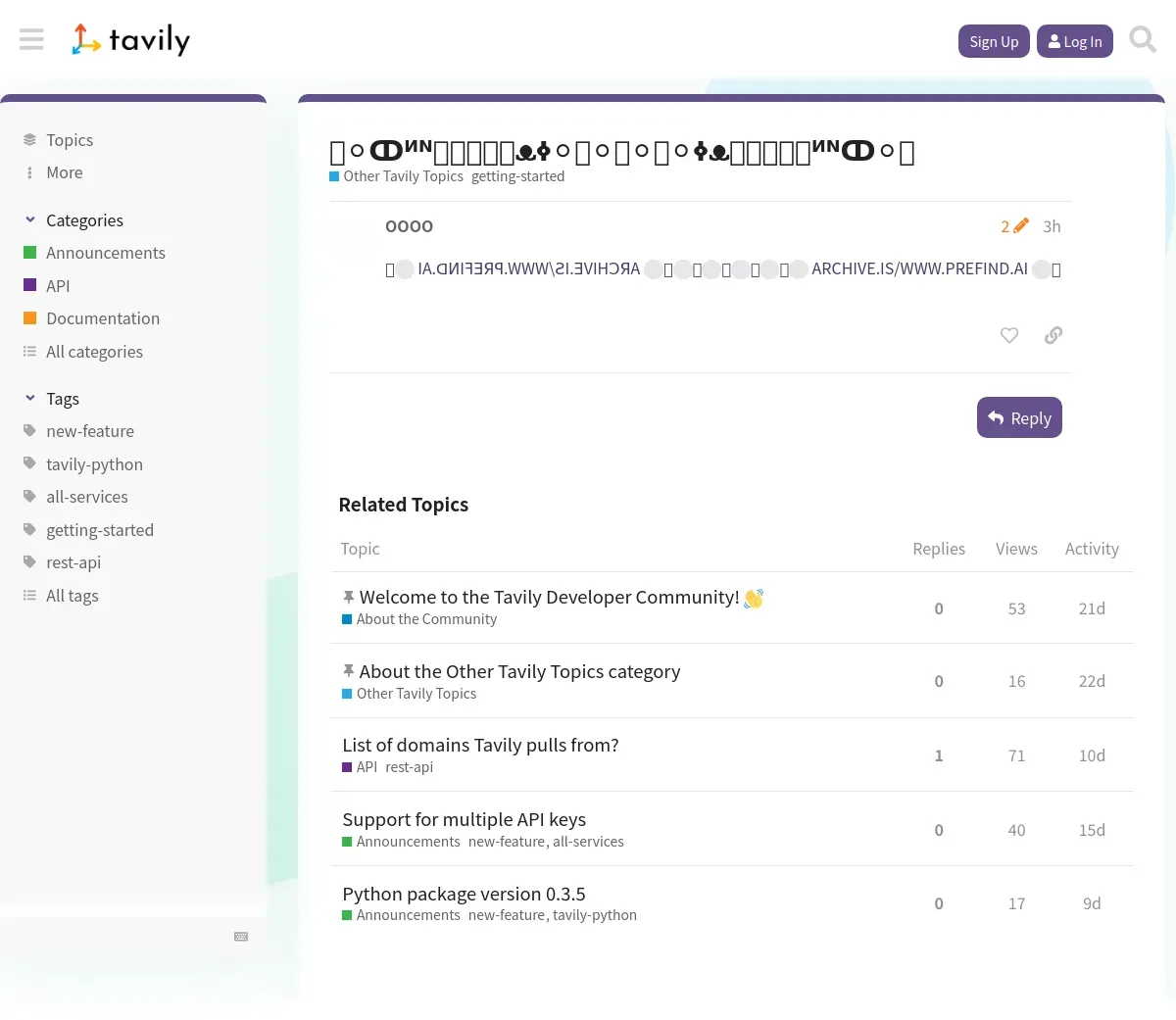
Task: Click 21d activity for Welcome topic
Action: pos(1092,608)
